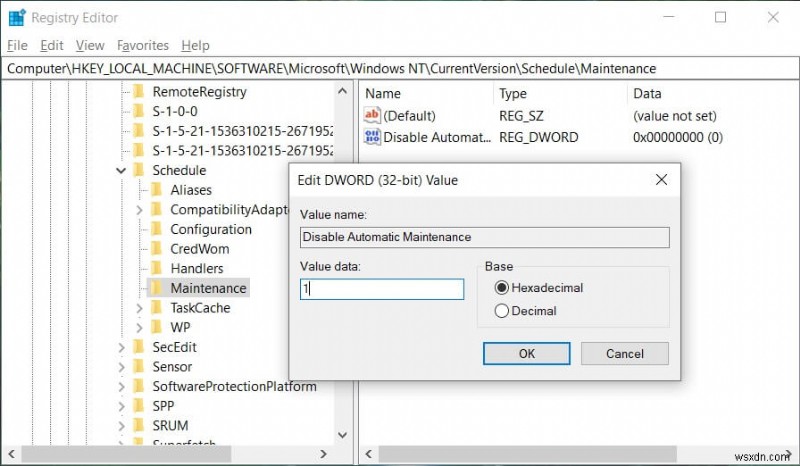The image size is (800, 466).
Task: Close the Edit DWORD dialog with X
Action: tap(661, 180)
